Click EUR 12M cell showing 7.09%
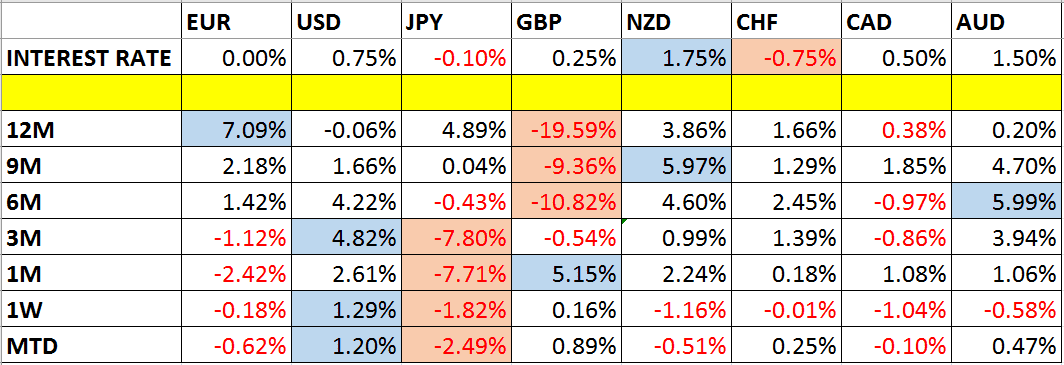This screenshot has width=1064, height=365. pos(237,130)
